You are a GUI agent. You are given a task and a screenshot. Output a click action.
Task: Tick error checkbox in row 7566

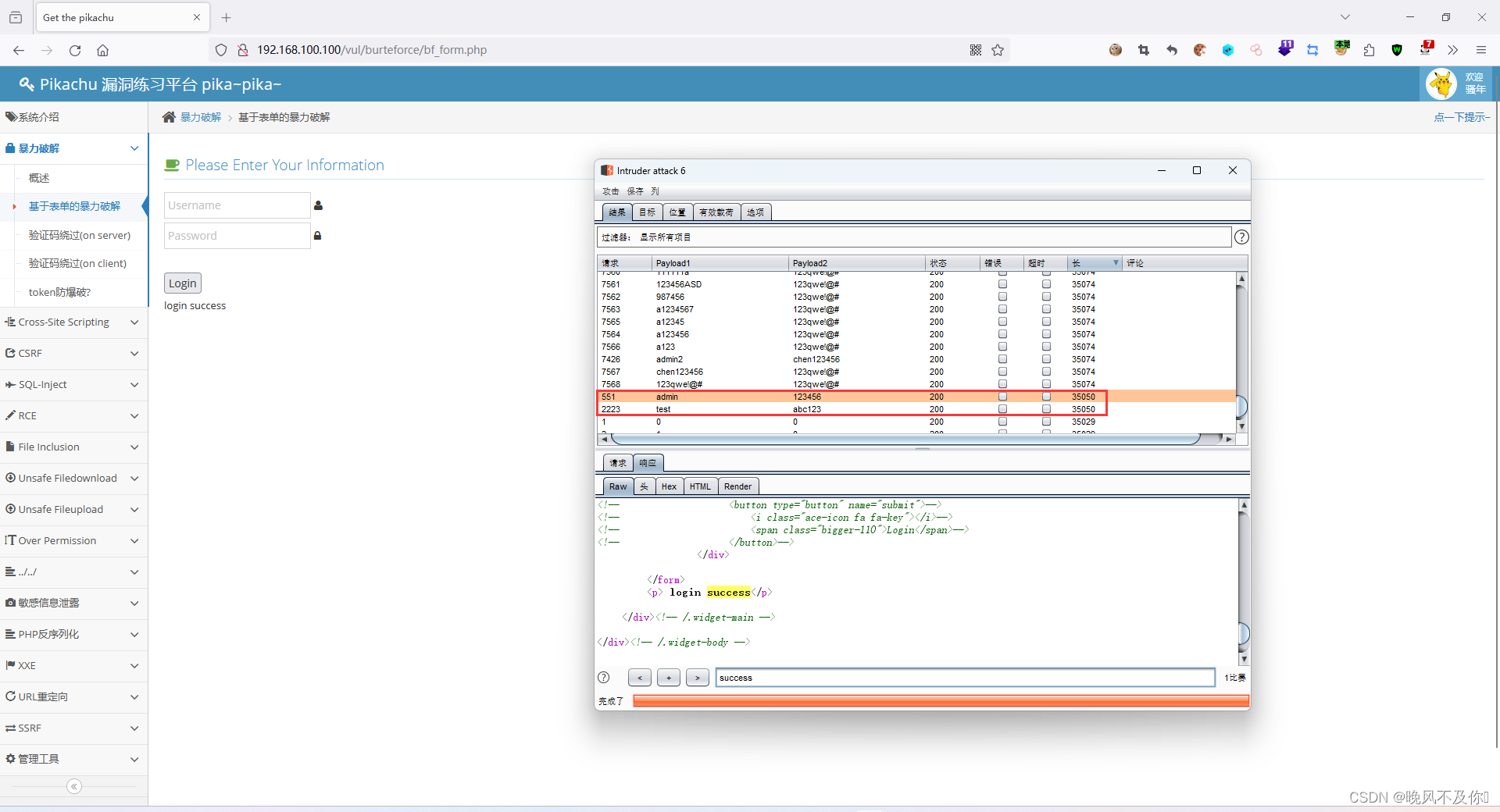click(1002, 347)
